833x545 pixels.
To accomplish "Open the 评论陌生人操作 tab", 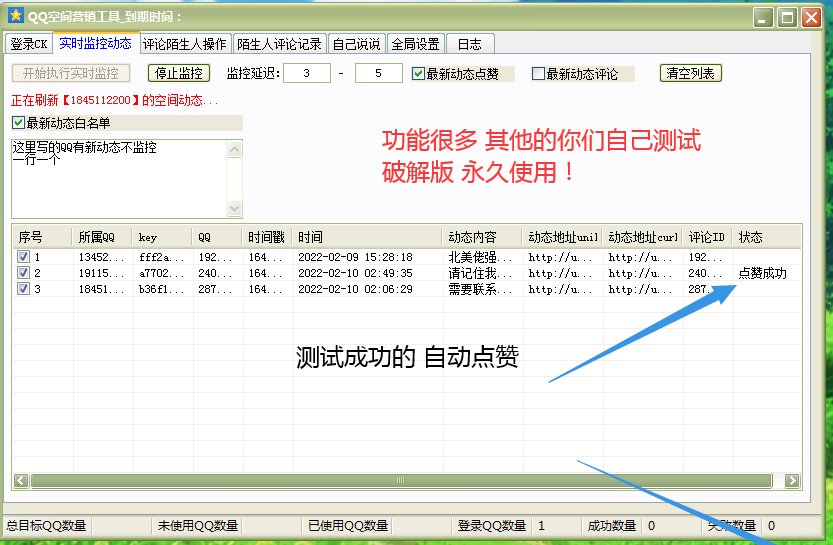I will (x=185, y=44).
